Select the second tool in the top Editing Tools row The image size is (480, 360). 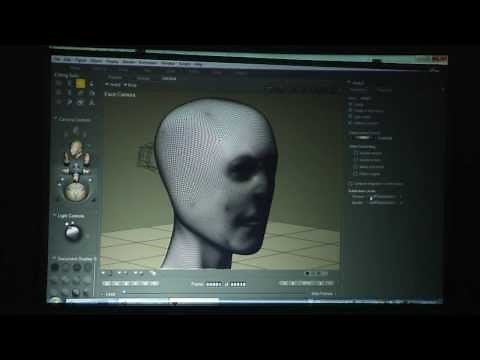[69, 83]
